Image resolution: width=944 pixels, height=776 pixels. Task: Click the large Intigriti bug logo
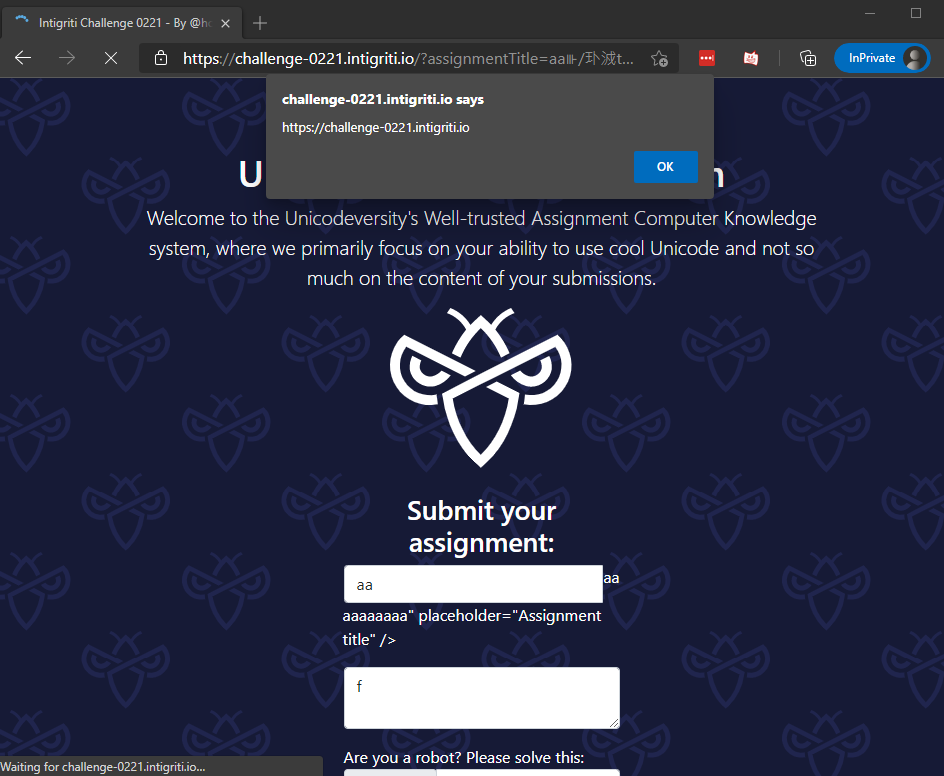pos(481,386)
